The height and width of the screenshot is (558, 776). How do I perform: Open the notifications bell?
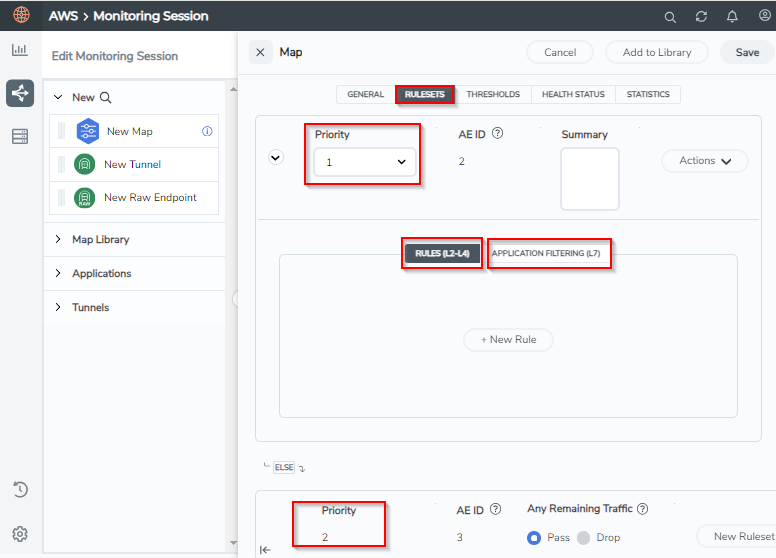[x=732, y=16]
